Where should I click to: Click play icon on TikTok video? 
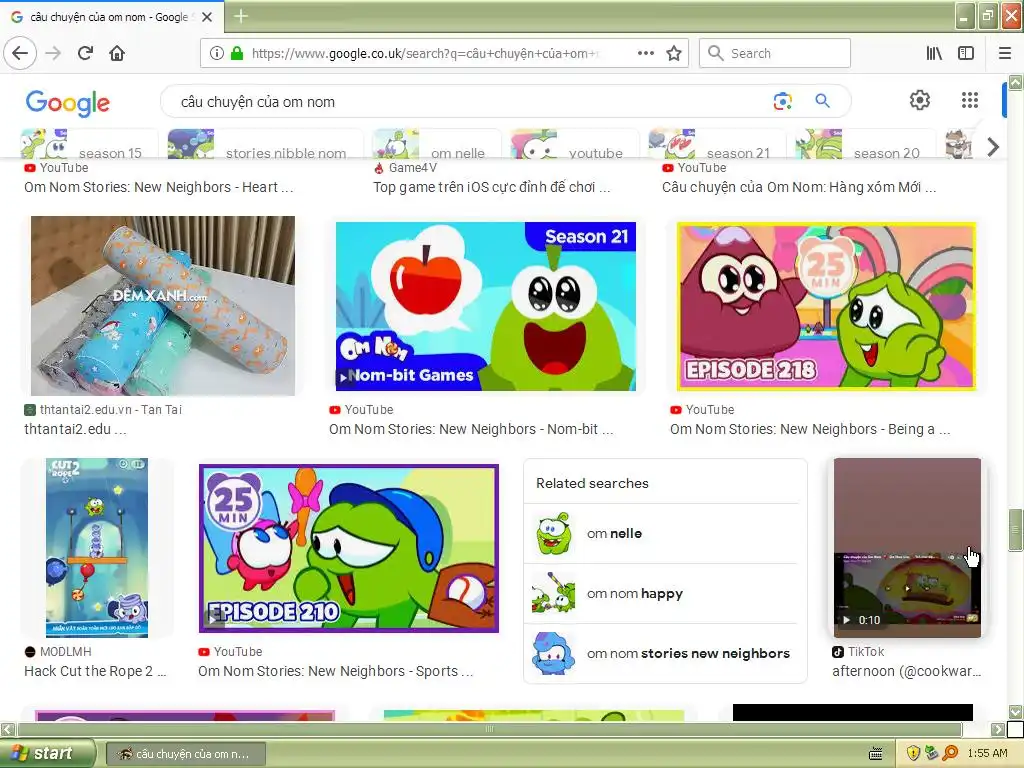point(847,620)
